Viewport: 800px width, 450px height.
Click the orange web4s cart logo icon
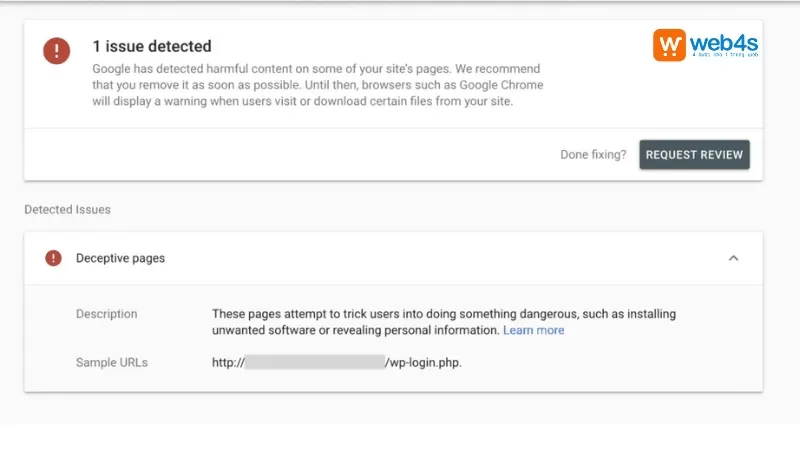(x=671, y=45)
